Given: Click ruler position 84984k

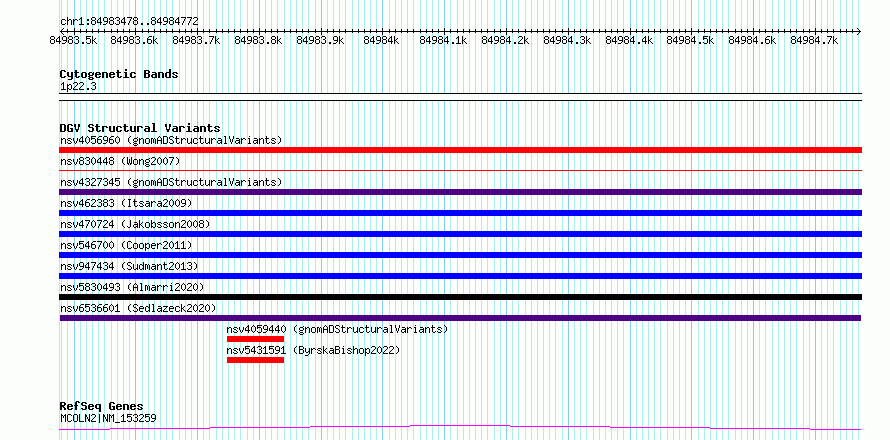Looking at the screenshot, I should (x=382, y=40).
